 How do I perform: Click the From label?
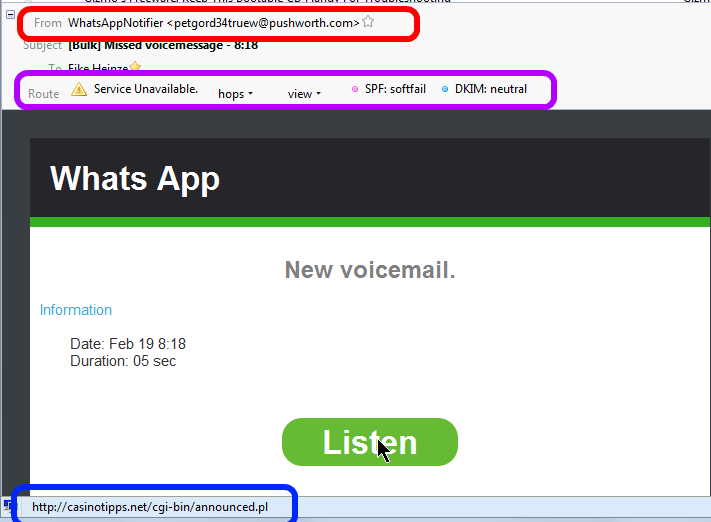(x=48, y=23)
